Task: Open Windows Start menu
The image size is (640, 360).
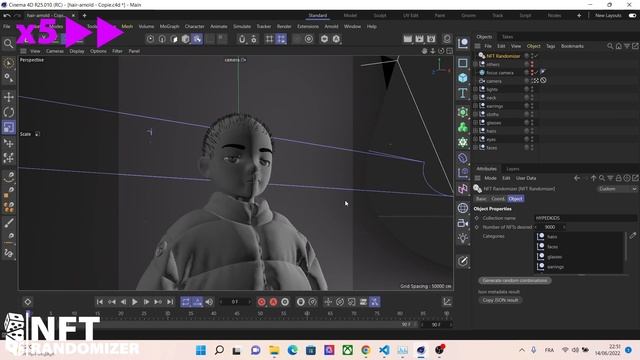Action: click(200, 350)
